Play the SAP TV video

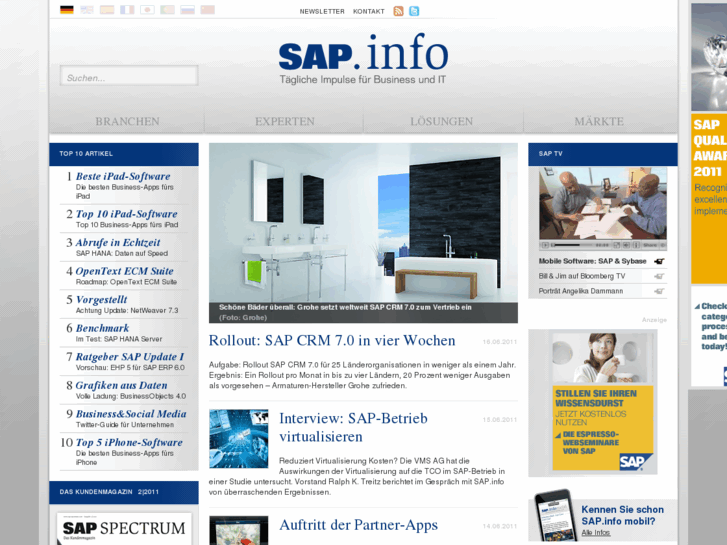point(545,245)
